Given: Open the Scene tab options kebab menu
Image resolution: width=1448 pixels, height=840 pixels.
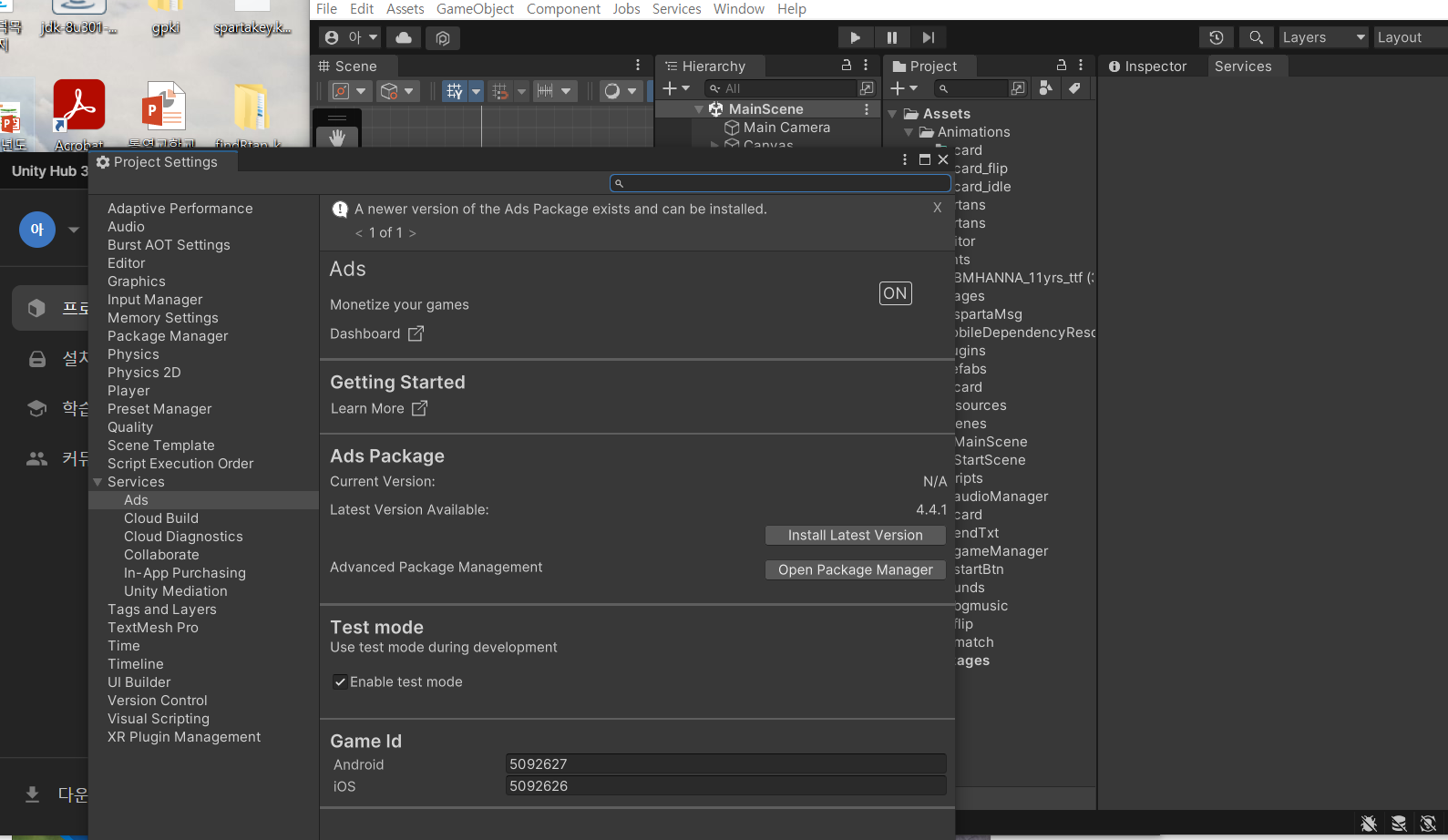Looking at the screenshot, I should pyautogui.click(x=638, y=66).
